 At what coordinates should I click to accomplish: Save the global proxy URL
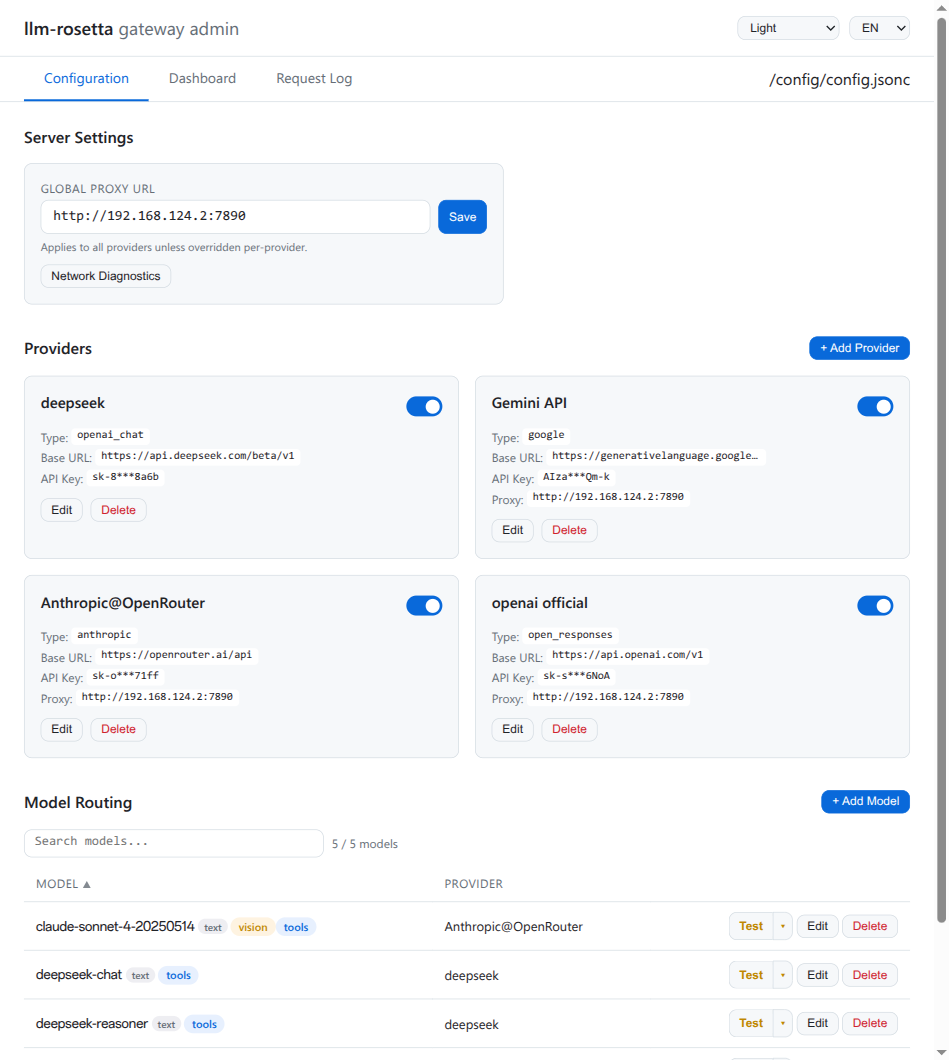[x=462, y=217]
